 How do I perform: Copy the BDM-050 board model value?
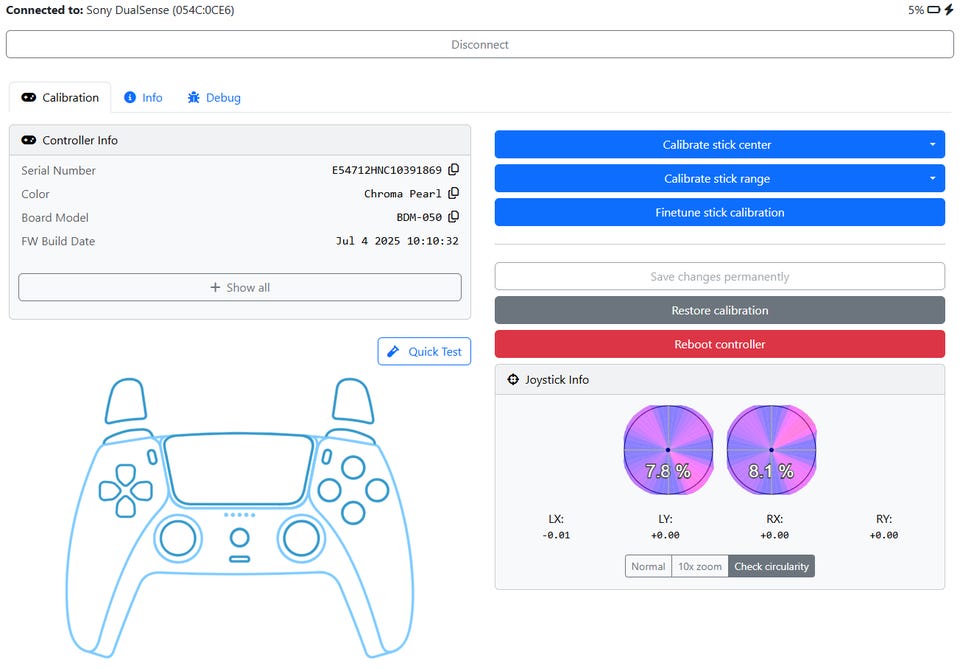454,217
